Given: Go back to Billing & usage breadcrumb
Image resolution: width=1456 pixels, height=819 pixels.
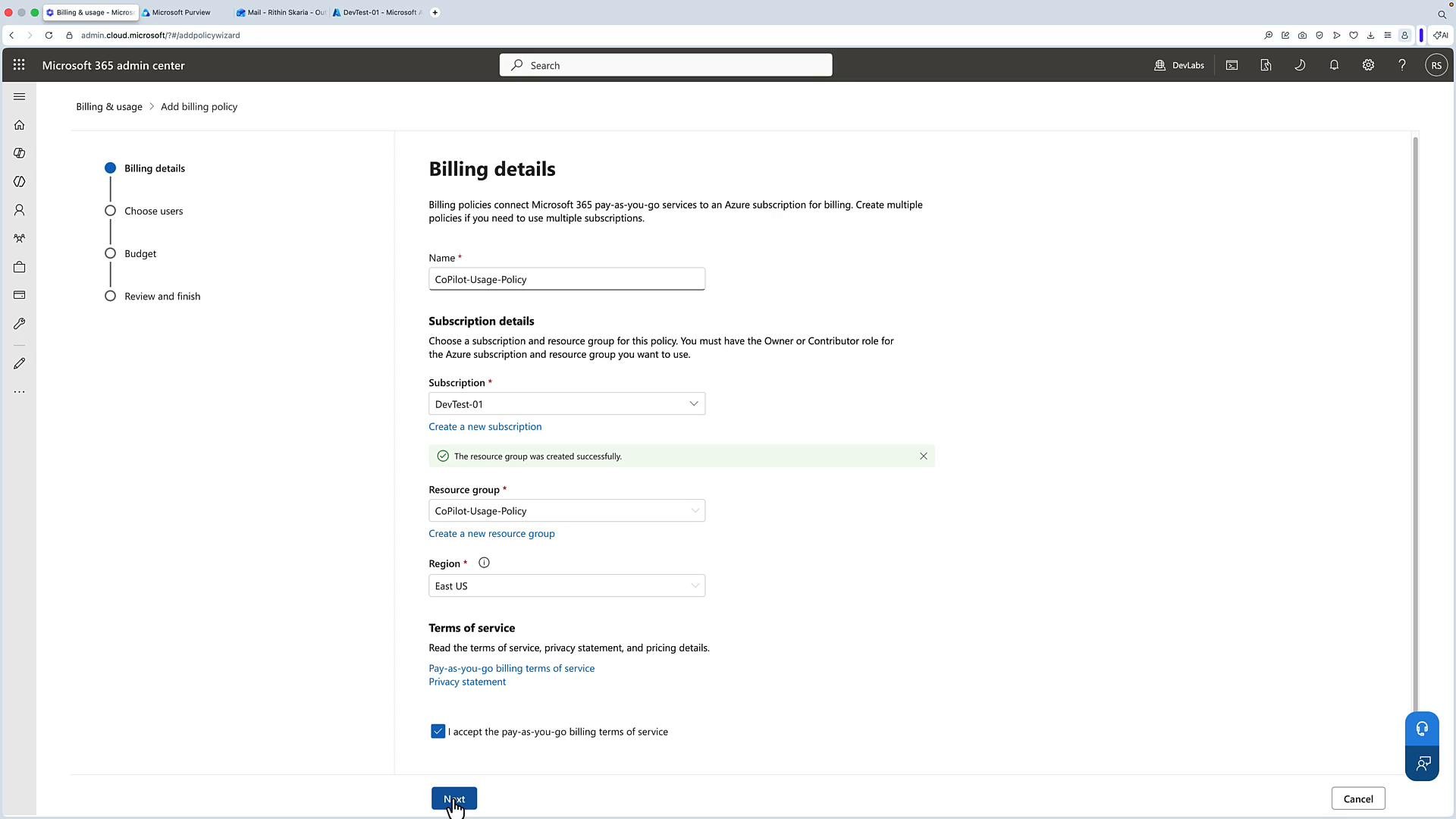Looking at the screenshot, I should click(109, 107).
